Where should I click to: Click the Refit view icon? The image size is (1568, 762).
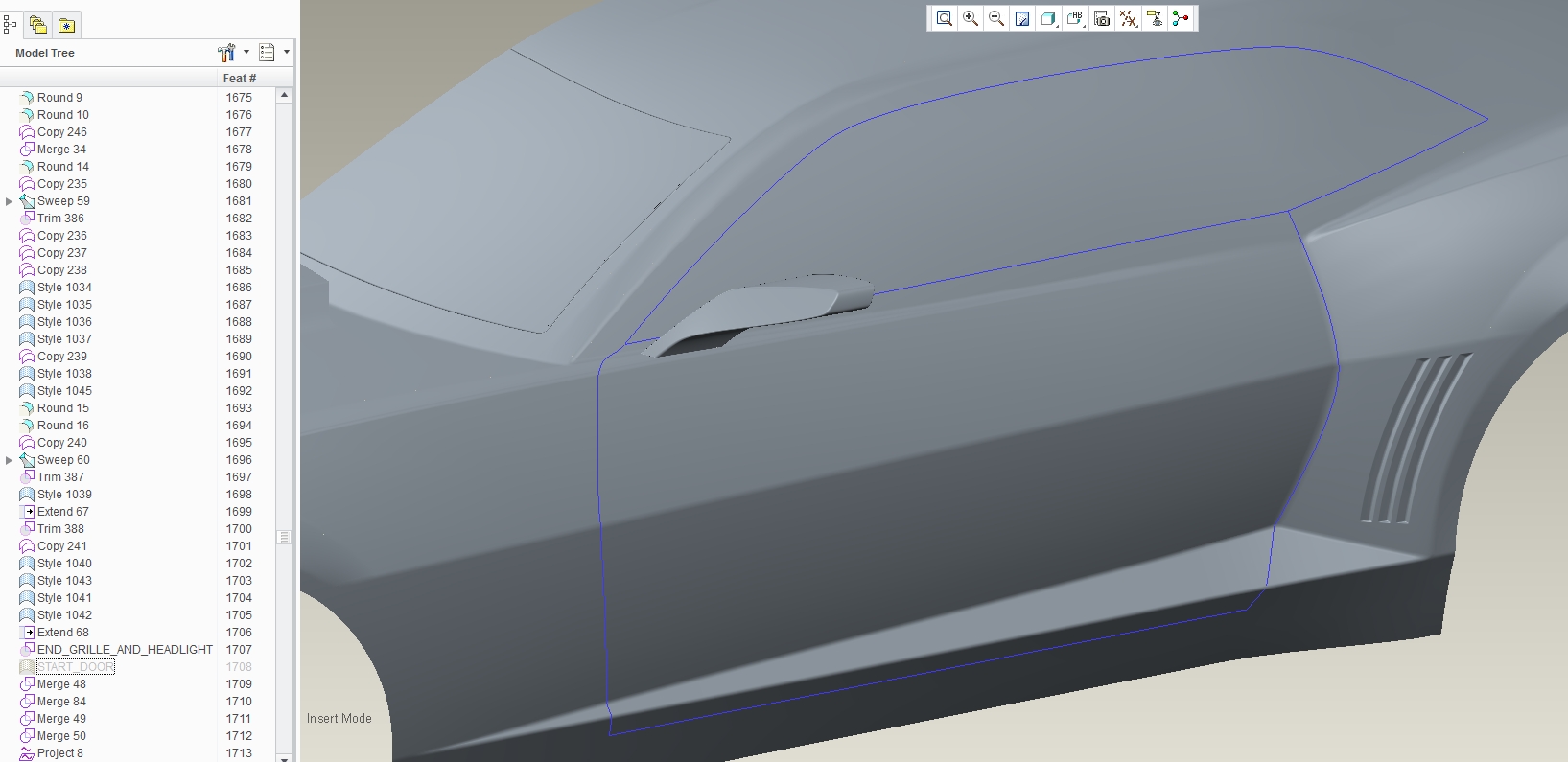[945, 18]
